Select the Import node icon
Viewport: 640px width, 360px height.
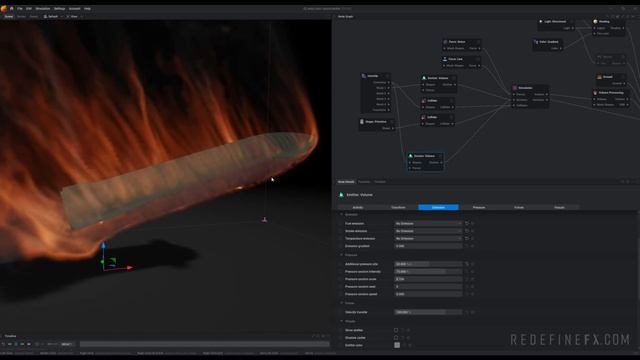point(364,76)
